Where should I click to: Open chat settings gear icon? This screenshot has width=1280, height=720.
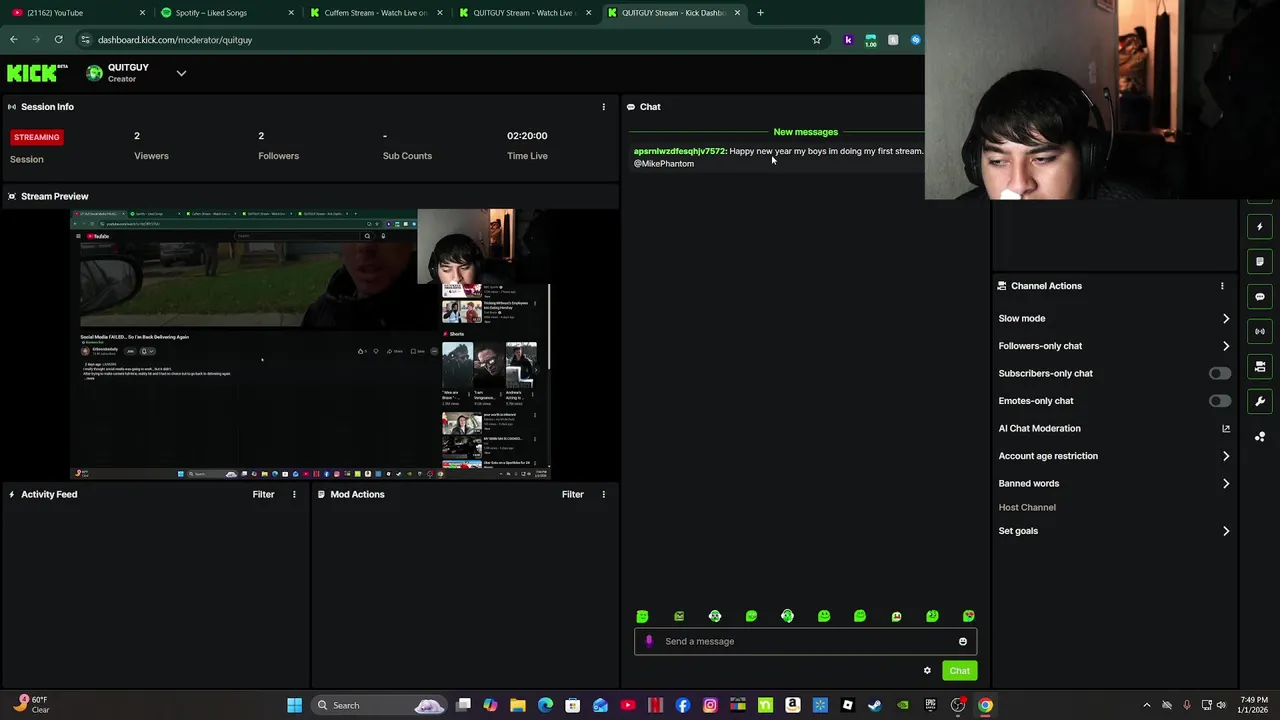click(x=927, y=671)
